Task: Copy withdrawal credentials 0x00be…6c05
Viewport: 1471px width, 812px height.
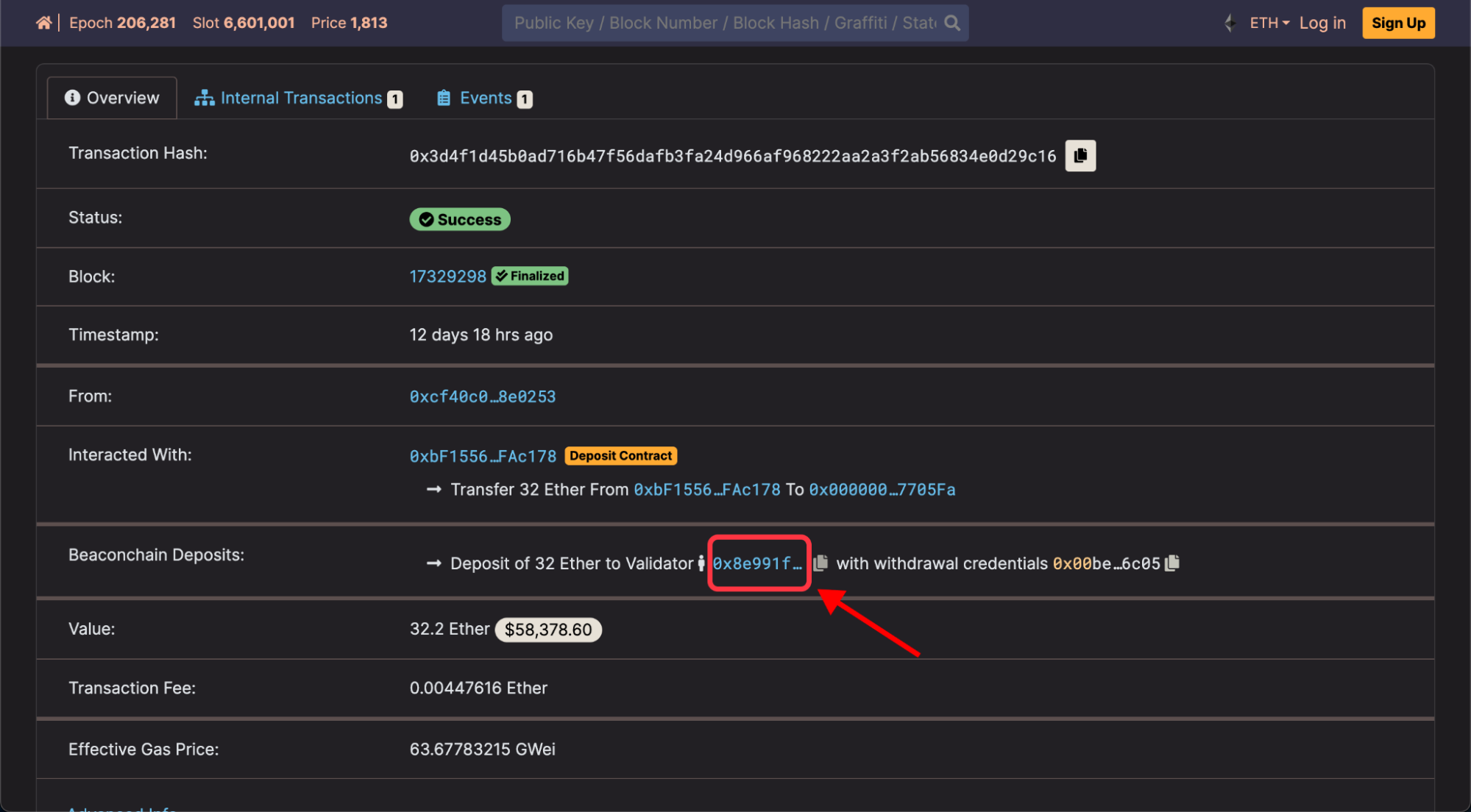Action: tap(1173, 563)
